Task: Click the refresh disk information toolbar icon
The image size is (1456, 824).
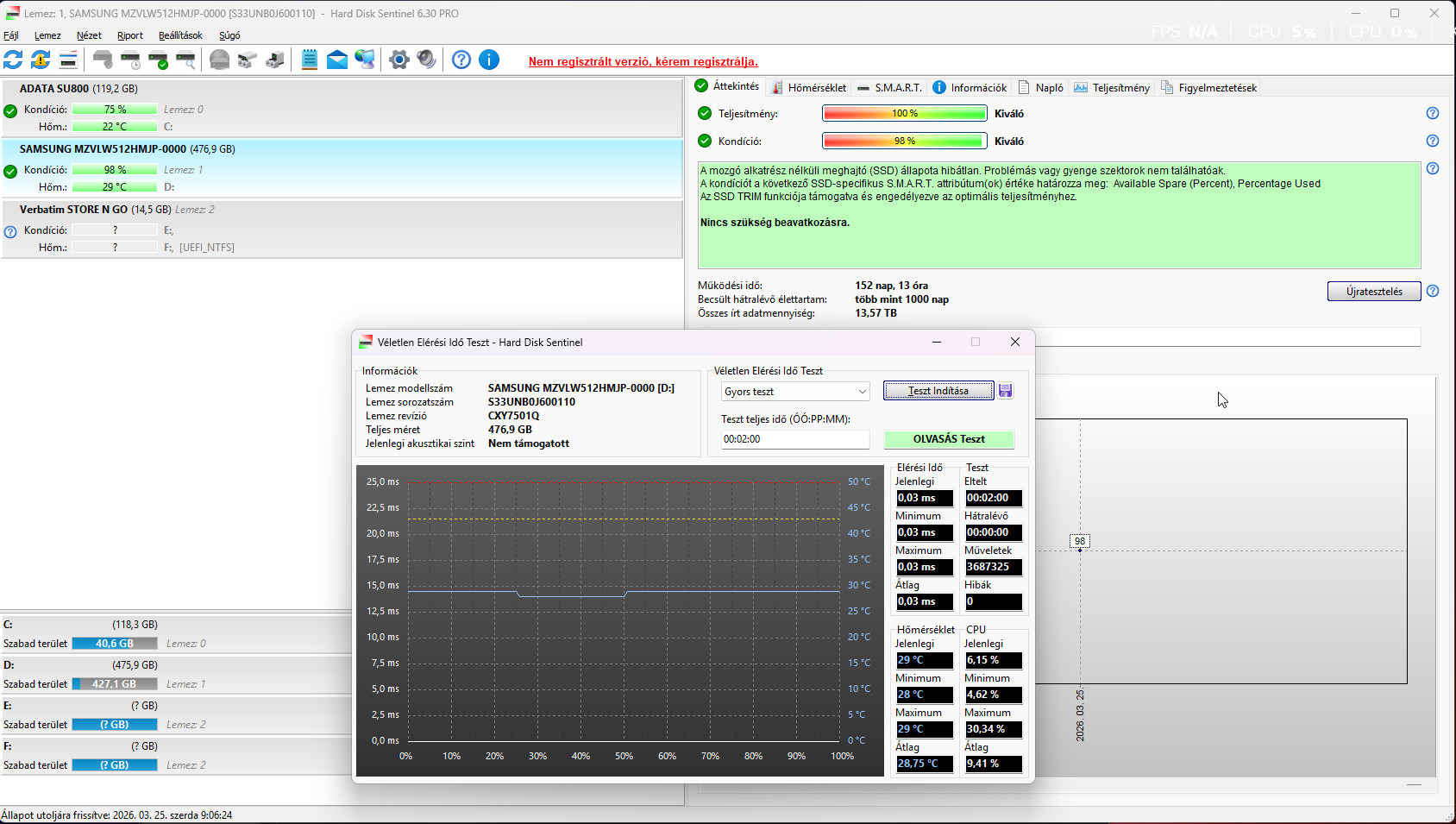Action: (x=14, y=60)
